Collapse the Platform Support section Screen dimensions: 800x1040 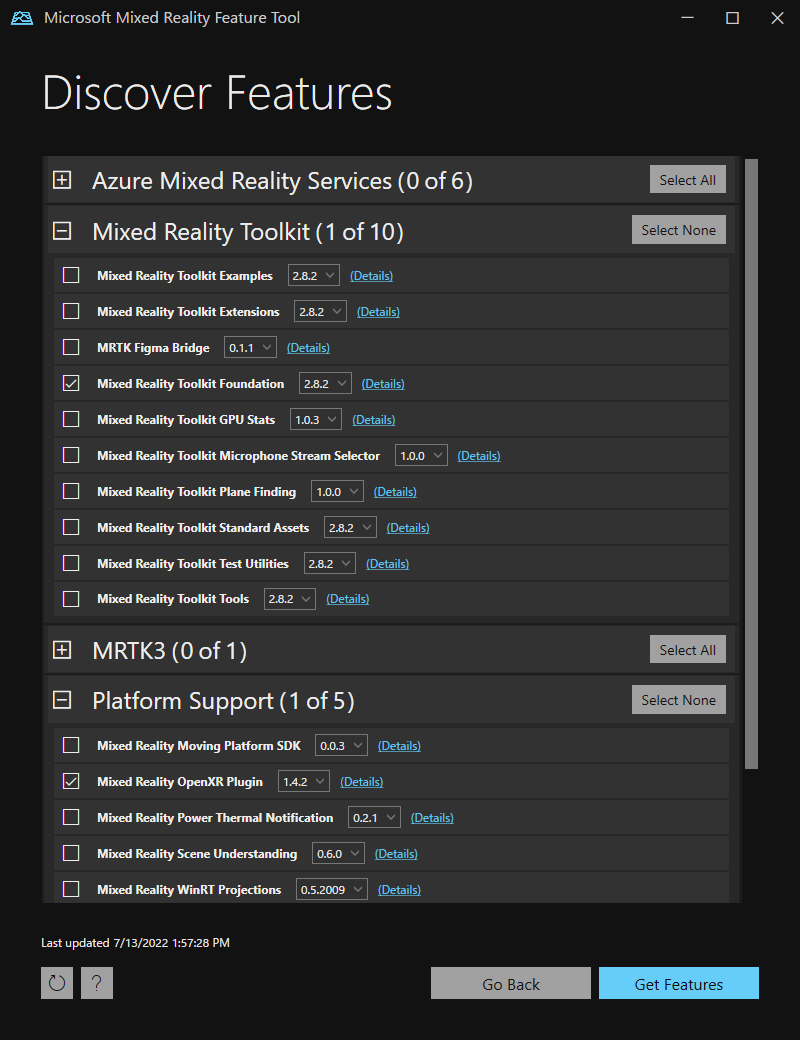[62, 701]
